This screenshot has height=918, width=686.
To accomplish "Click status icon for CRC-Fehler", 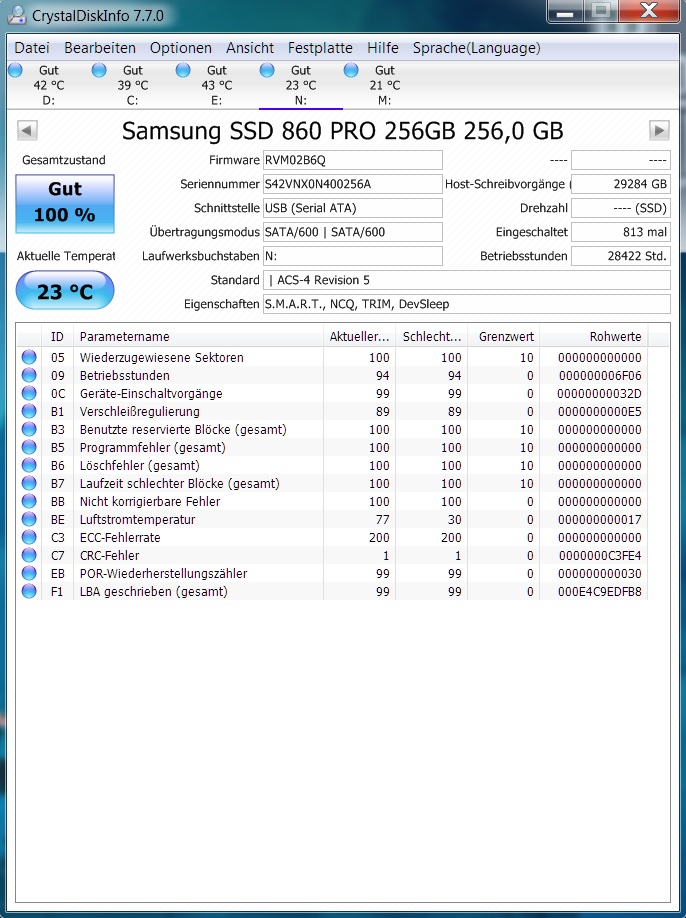I will point(29,556).
